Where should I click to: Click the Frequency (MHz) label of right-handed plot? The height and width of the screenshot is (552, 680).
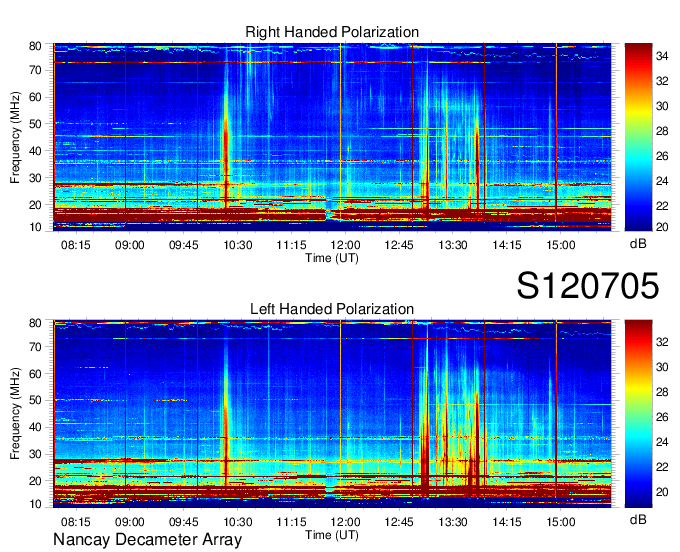[x=15, y=137]
